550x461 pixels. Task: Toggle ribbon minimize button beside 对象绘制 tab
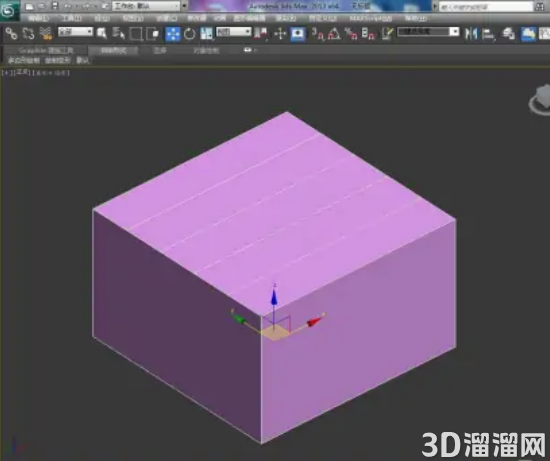point(248,50)
